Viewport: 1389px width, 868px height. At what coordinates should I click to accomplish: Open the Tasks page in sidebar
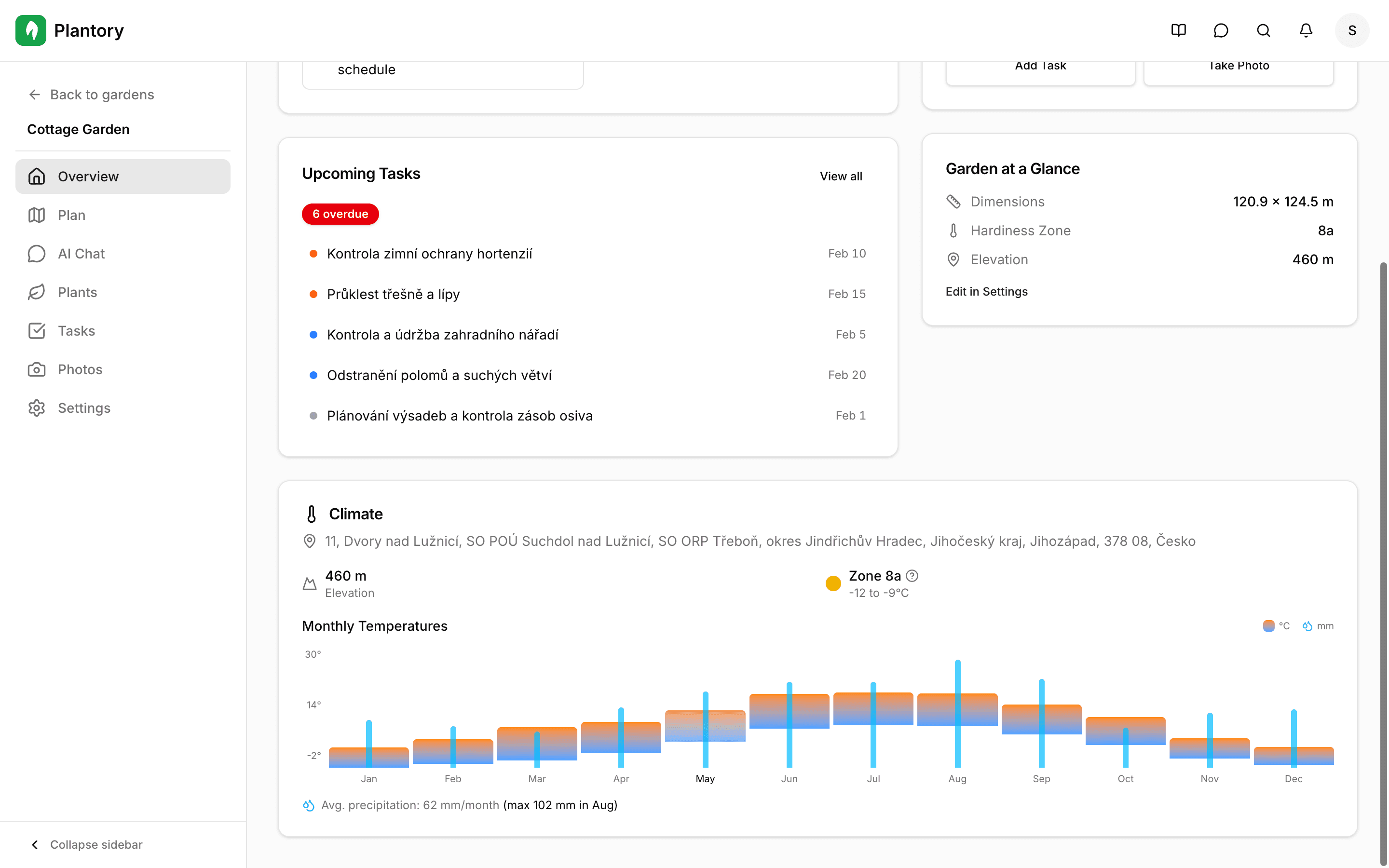click(x=76, y=331)
